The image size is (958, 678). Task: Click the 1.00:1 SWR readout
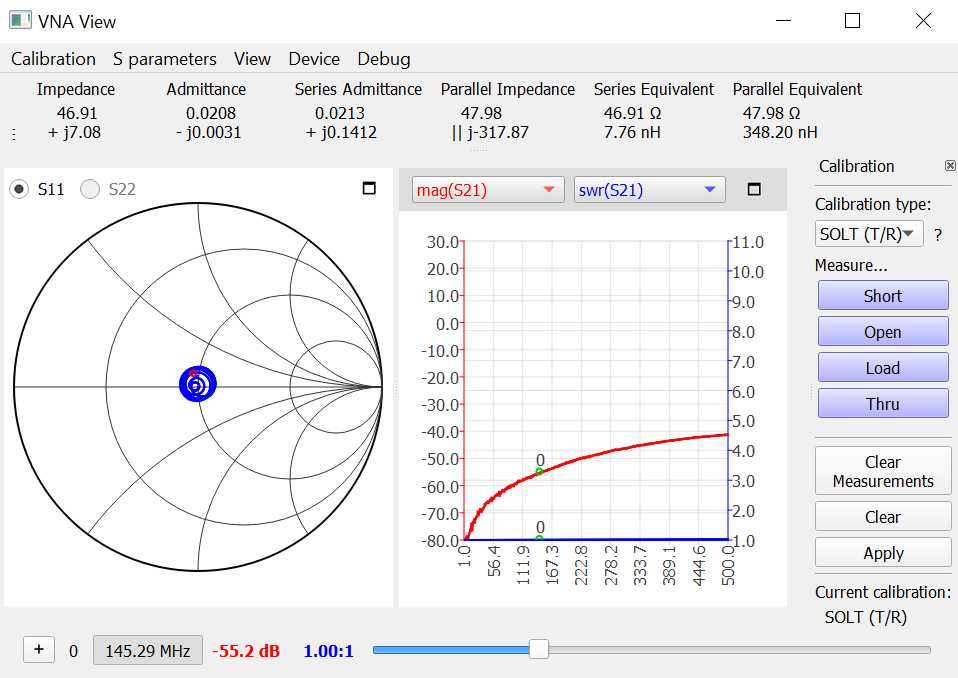pyautogui.click(x=328, y=651)
